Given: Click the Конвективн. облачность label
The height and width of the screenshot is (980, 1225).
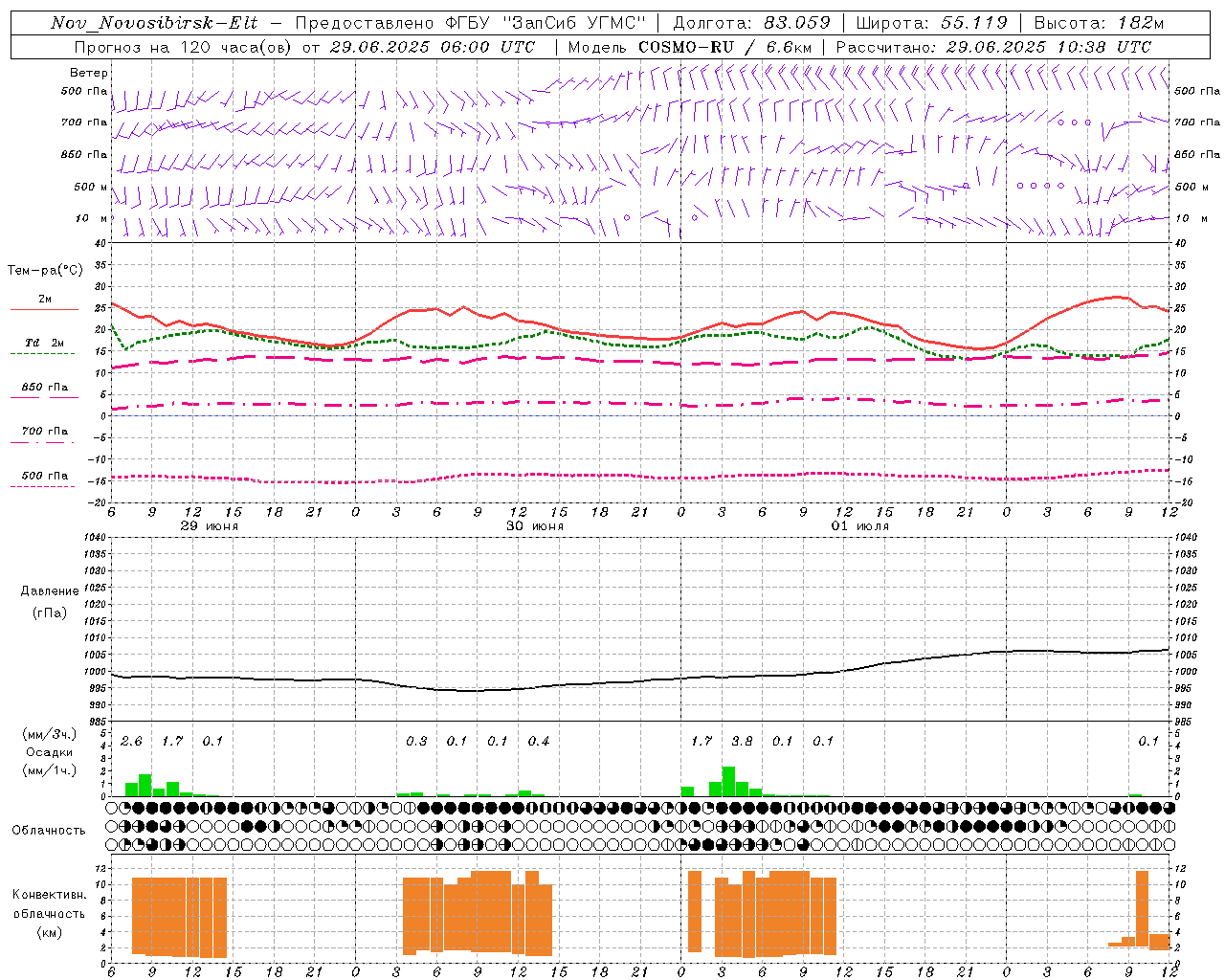Looking at the screenshot, I should (x=49, y=904).
